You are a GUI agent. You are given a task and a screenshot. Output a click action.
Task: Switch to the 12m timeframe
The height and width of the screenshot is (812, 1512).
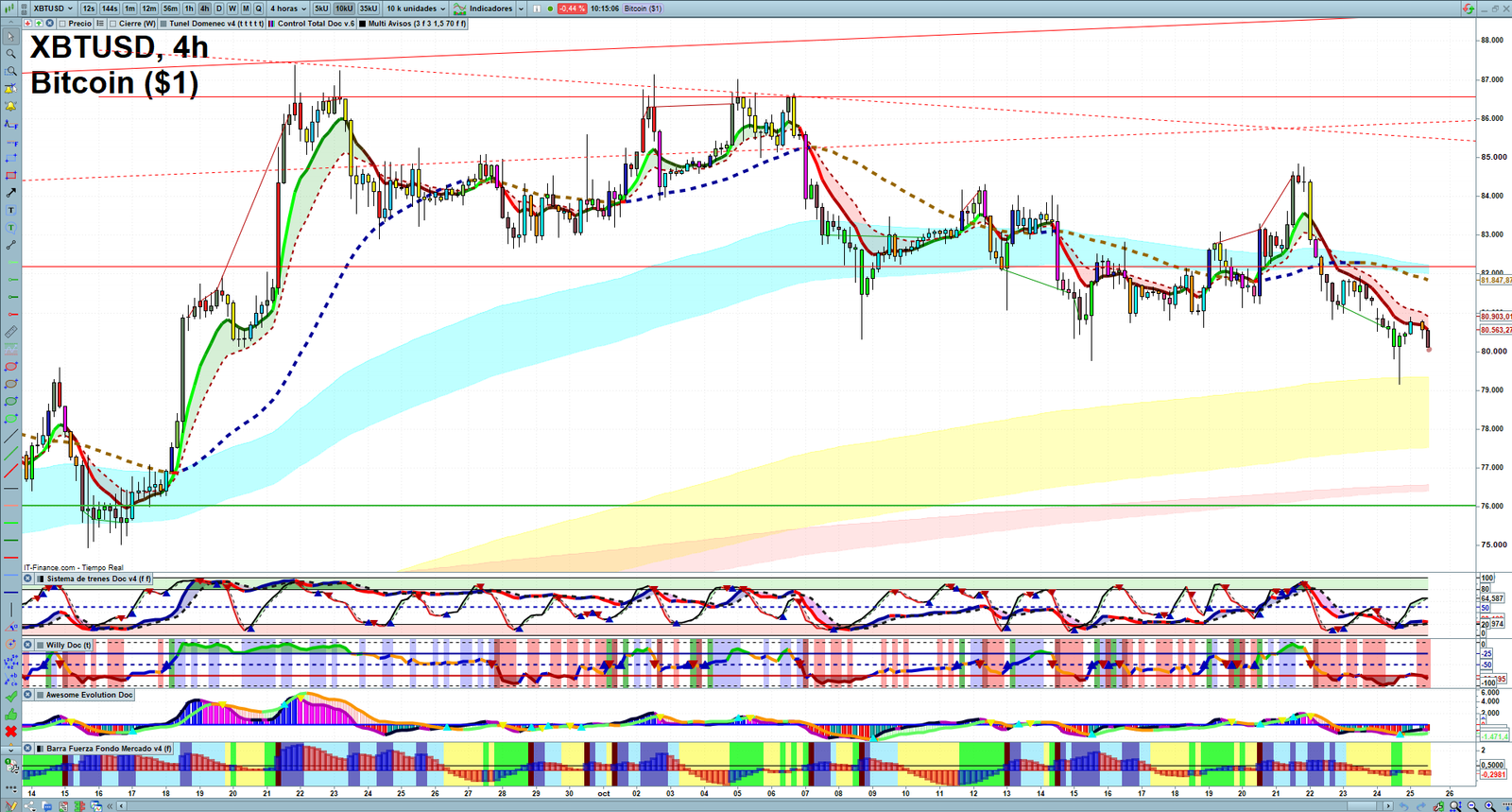149,9
